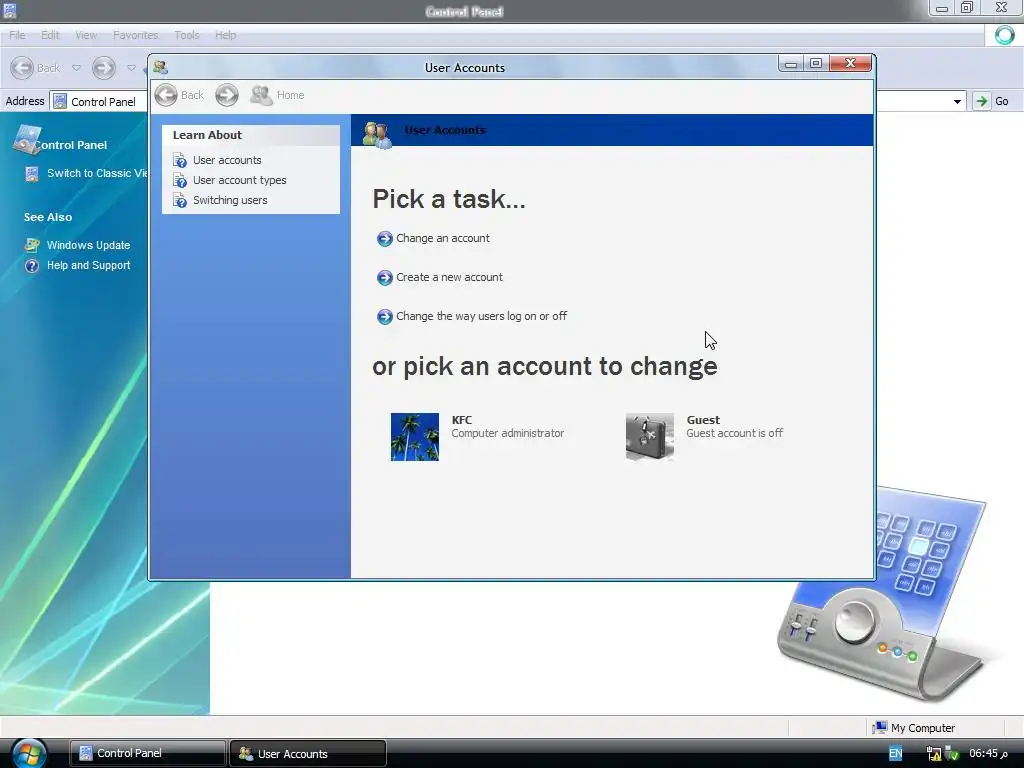
Task: Click the EN language indicator in tray
Action: (x=895, y=754)
